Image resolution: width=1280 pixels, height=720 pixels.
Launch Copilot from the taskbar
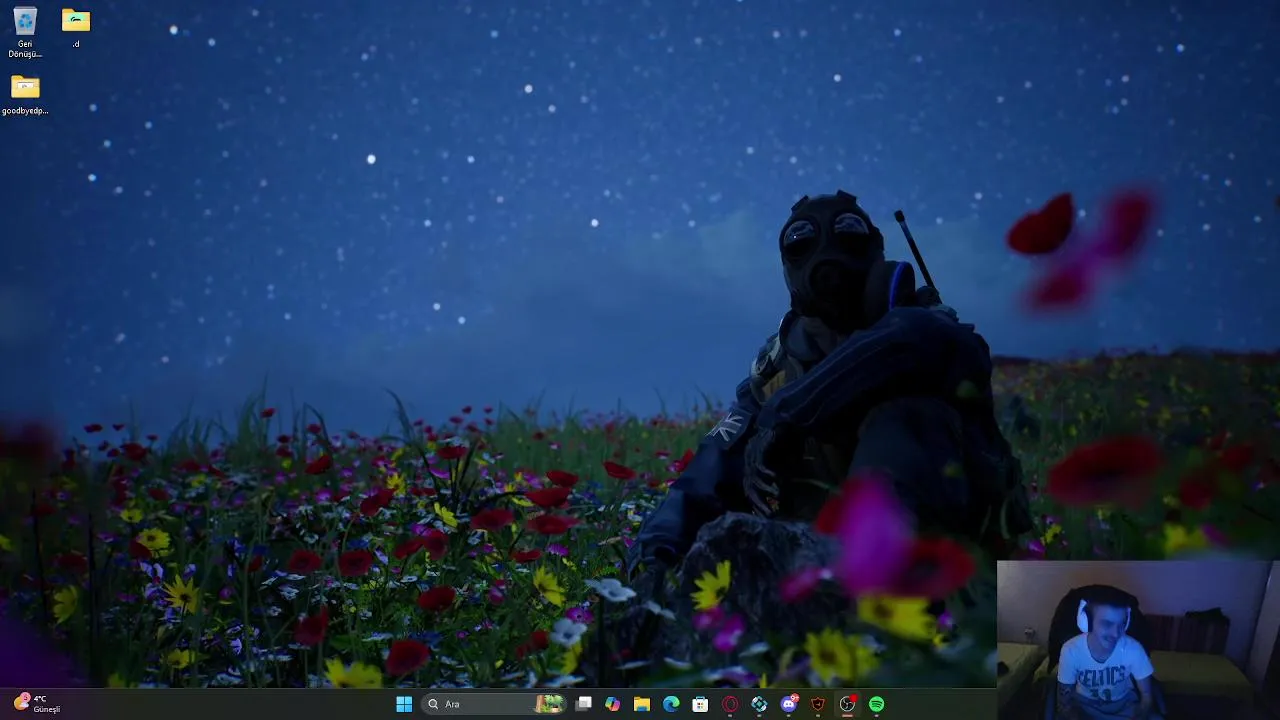point(613,704)
